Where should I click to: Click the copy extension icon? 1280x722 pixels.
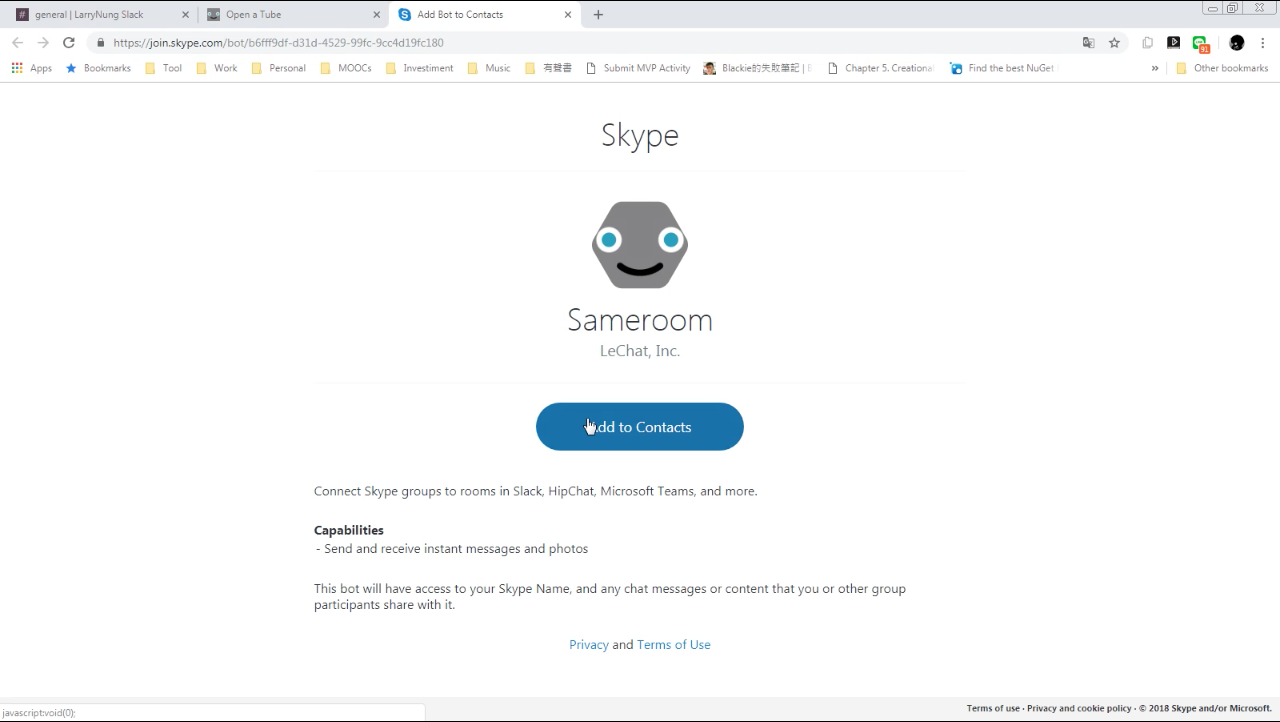(x=1148, y=43)
